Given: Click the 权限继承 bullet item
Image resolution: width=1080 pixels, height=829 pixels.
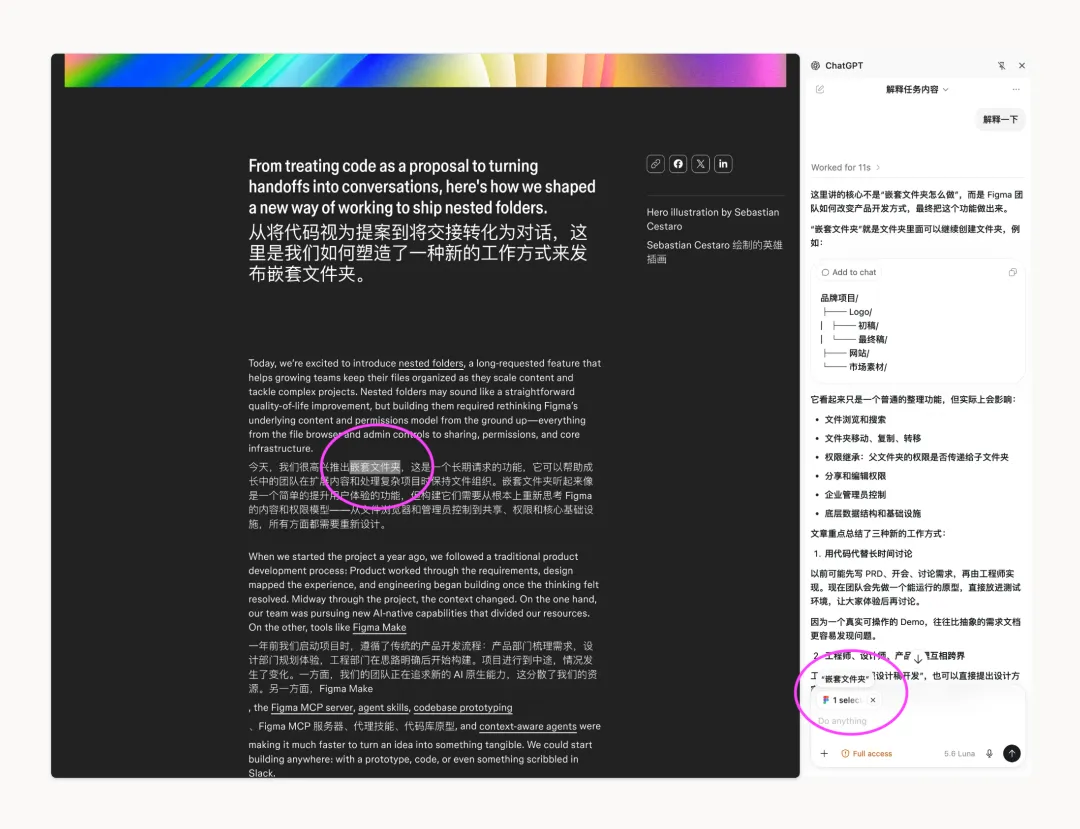Looking at the screenshot, I should 917,457.
